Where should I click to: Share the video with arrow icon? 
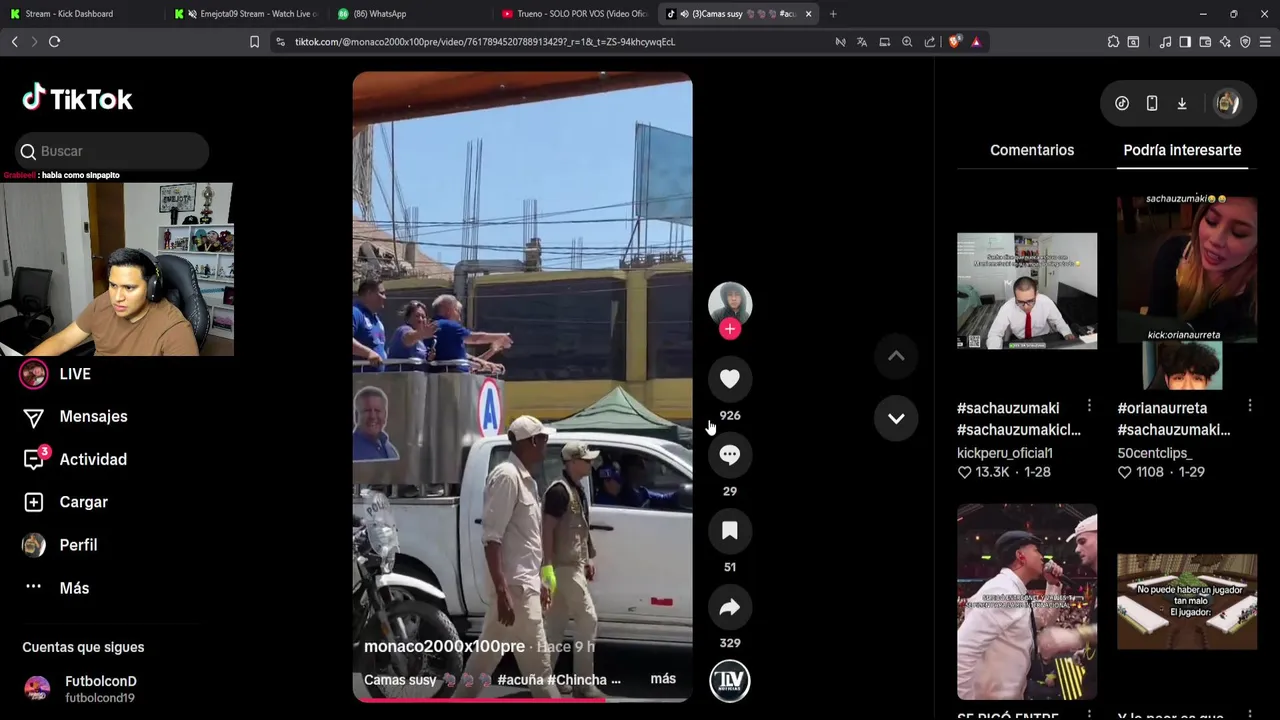730,607
